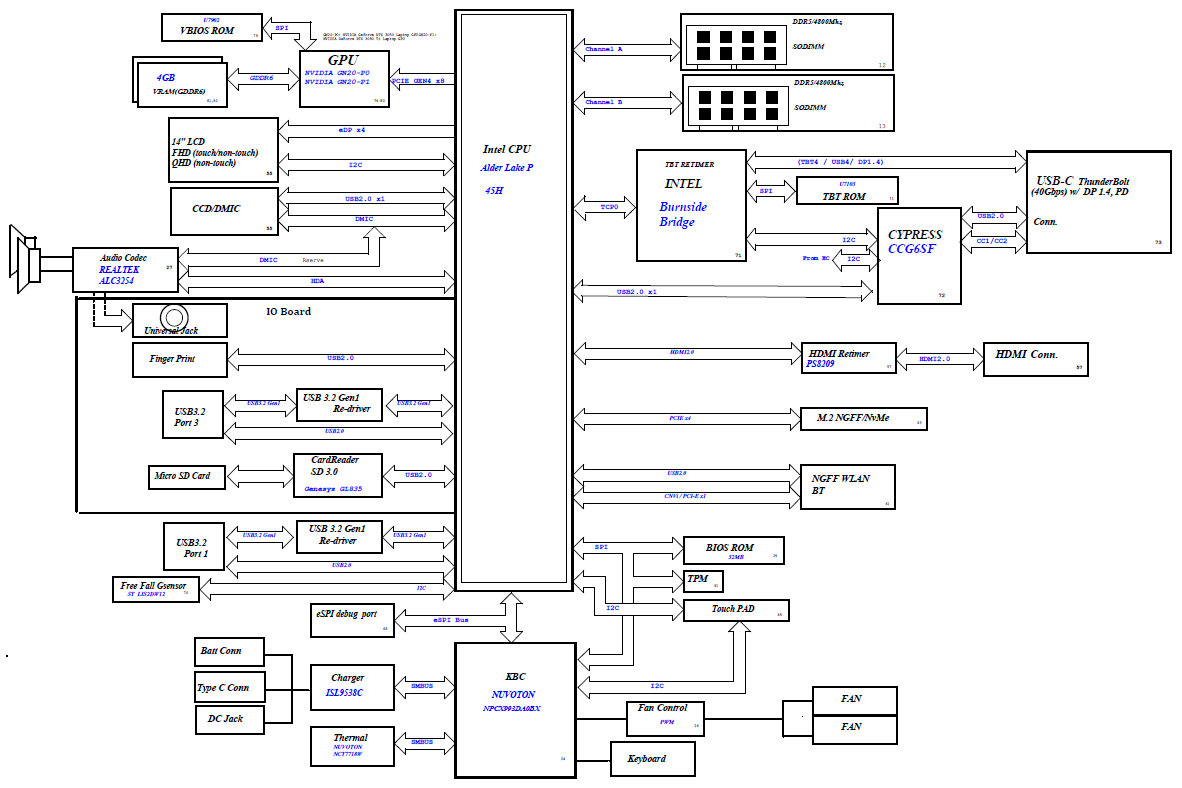Click the USB-C ThunderBolt connector block
This screenshot has width=1182, height=788.
click(x=1098, y=202)
